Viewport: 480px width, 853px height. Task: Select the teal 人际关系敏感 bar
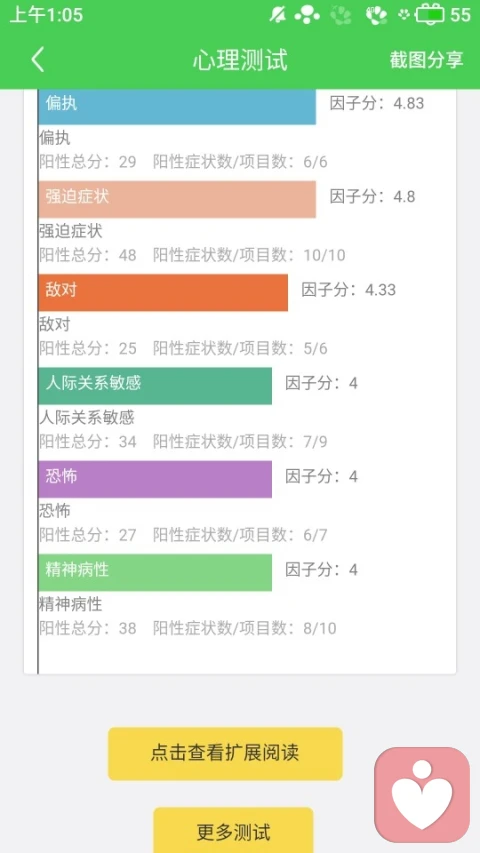155,386
